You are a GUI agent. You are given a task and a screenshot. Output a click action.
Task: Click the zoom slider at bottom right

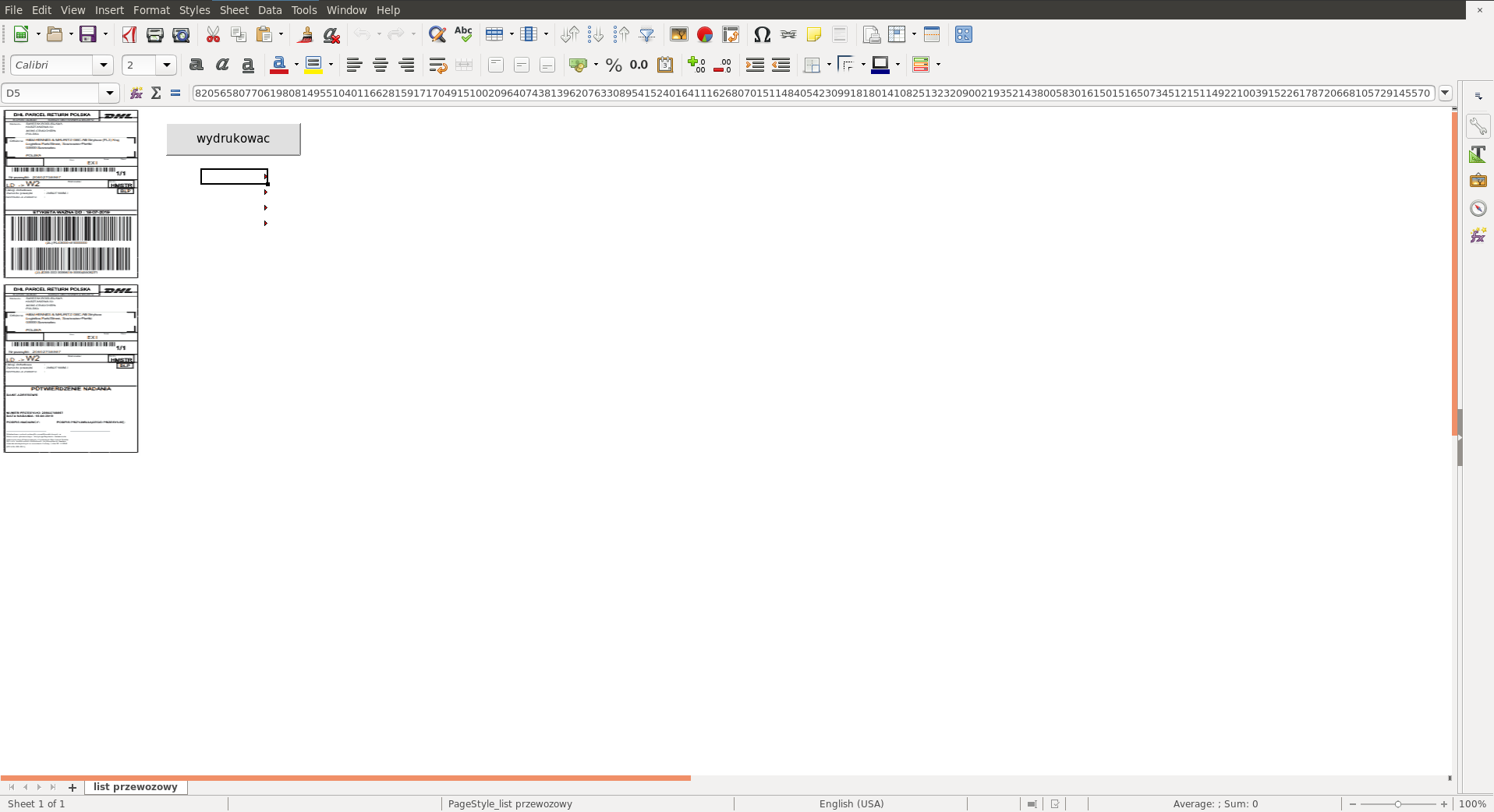point(1397,803)
